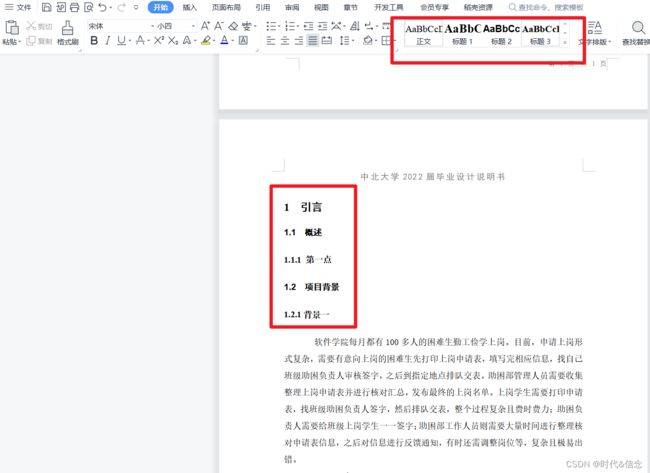The width and height of the screenshot is (650, 473).
Task: Toggle strikethrough A formatting
Action: [x=140, y=40]
